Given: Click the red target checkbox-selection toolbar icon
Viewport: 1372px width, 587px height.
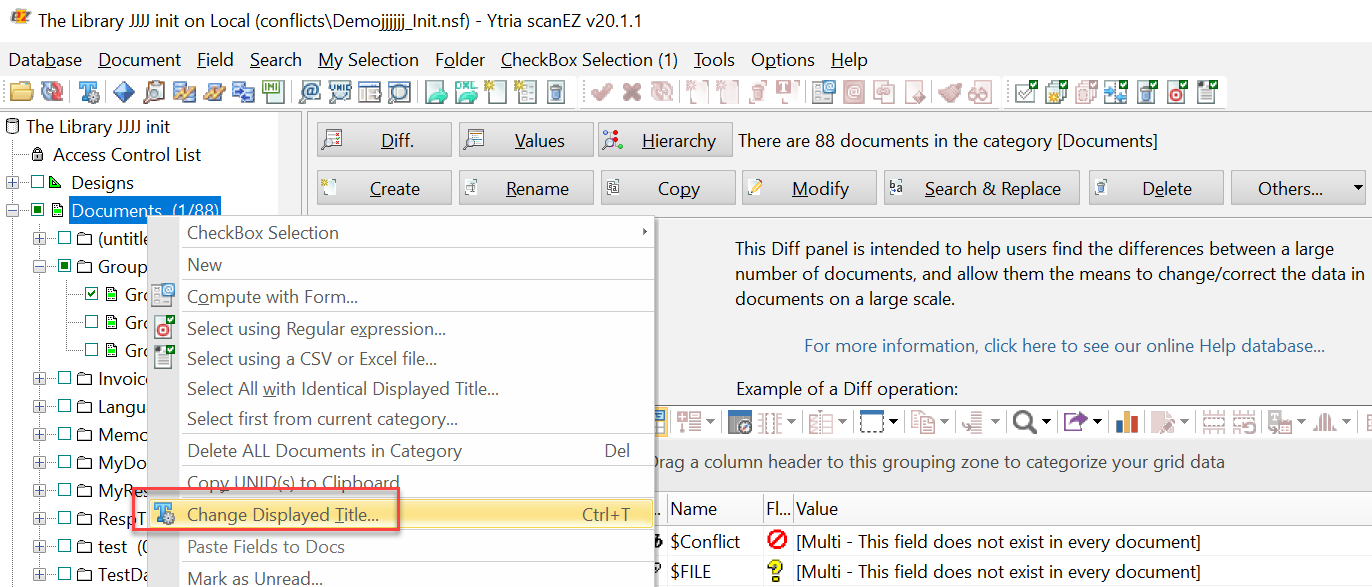Looking at the screenshot, I should (1177, 93).
